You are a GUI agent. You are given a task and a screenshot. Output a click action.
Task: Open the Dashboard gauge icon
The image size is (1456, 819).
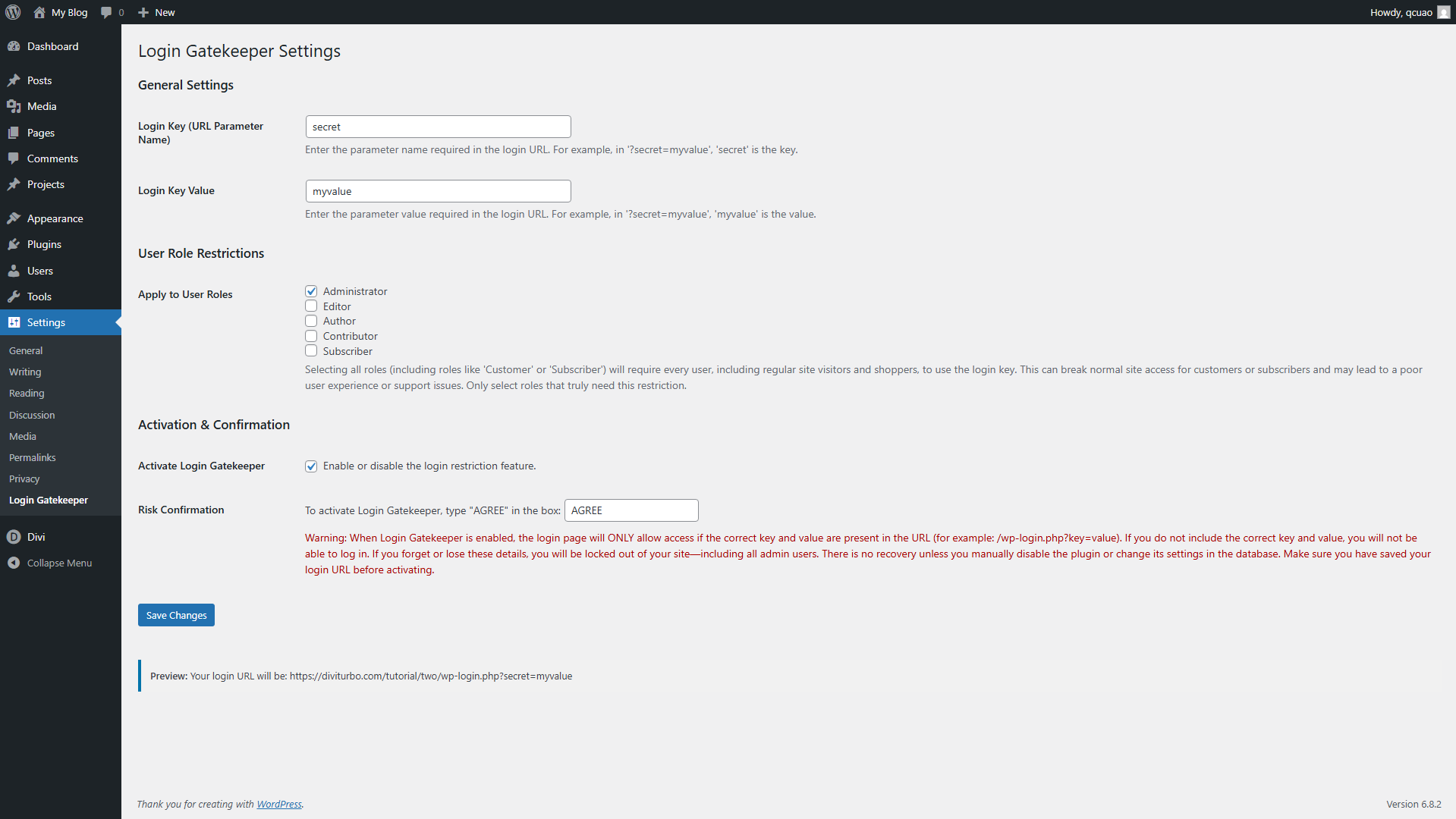(x=14, y=46)
